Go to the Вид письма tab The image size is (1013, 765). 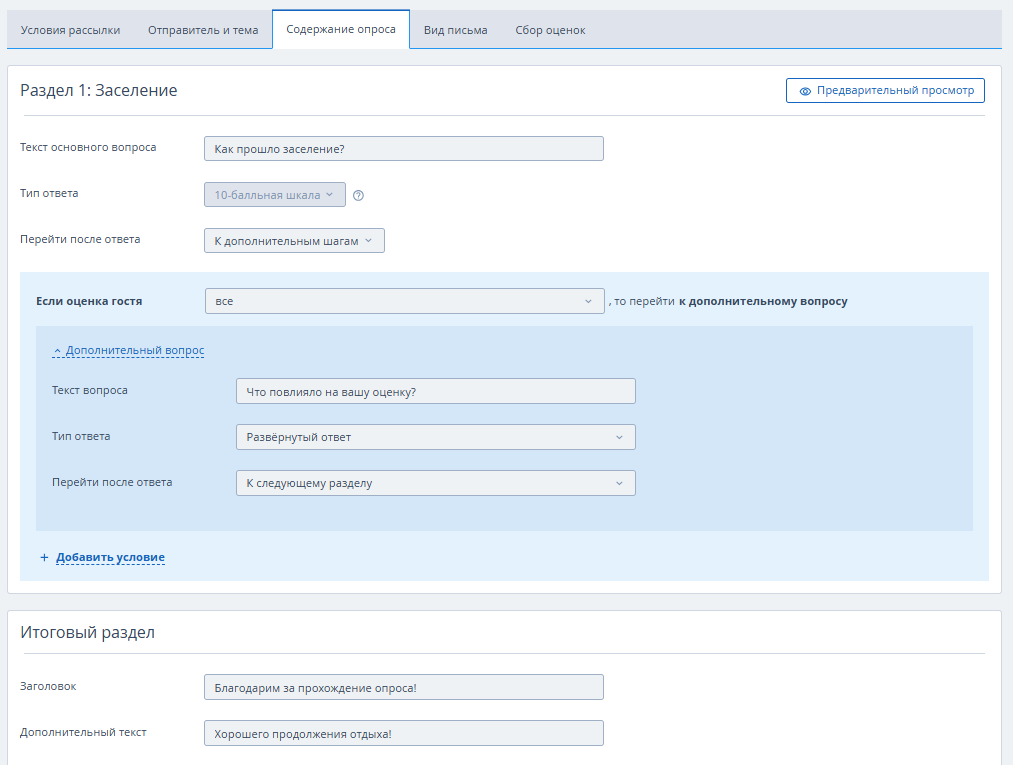tap(455, 30)
